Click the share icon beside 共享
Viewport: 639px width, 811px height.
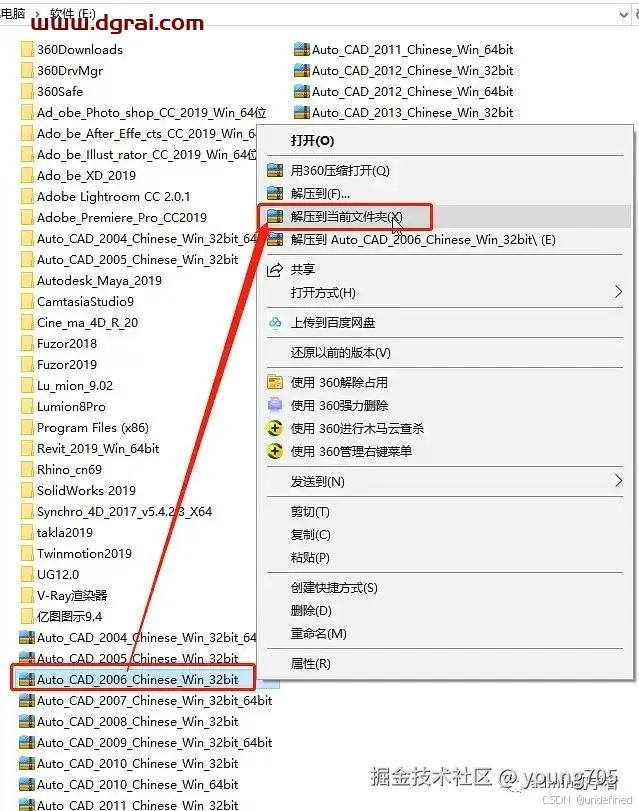click(x=275, y=269)
